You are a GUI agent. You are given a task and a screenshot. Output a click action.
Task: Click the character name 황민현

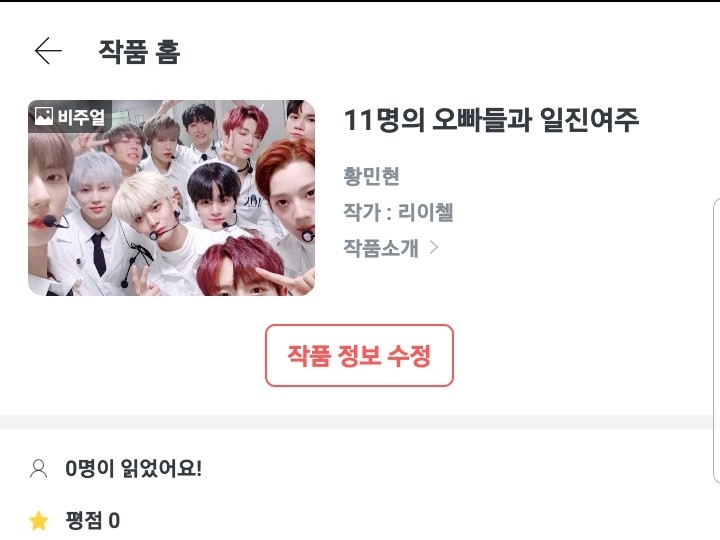point(371,176)
